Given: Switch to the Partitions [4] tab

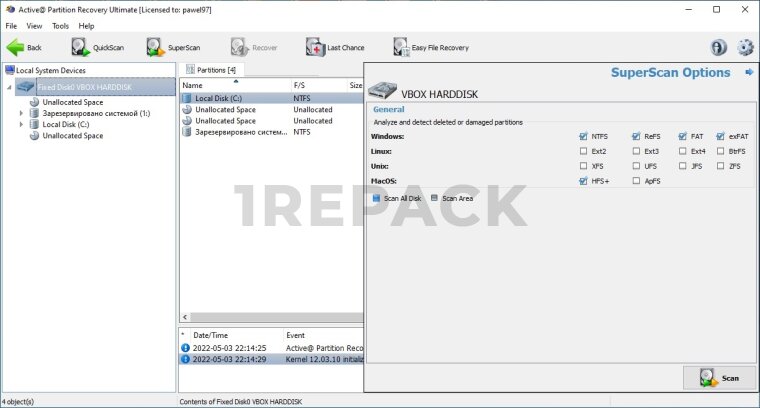Looking at the screenshot, I should click(211, 70).
